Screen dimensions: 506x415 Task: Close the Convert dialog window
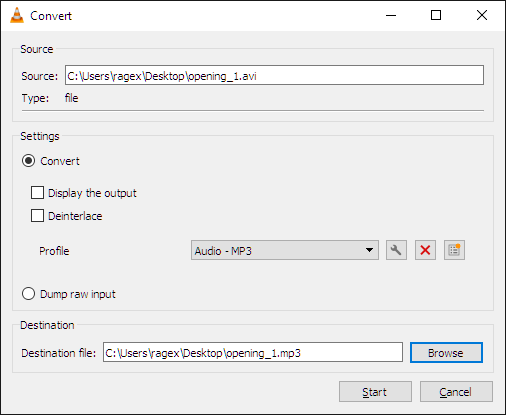click(x=482, y=15)
